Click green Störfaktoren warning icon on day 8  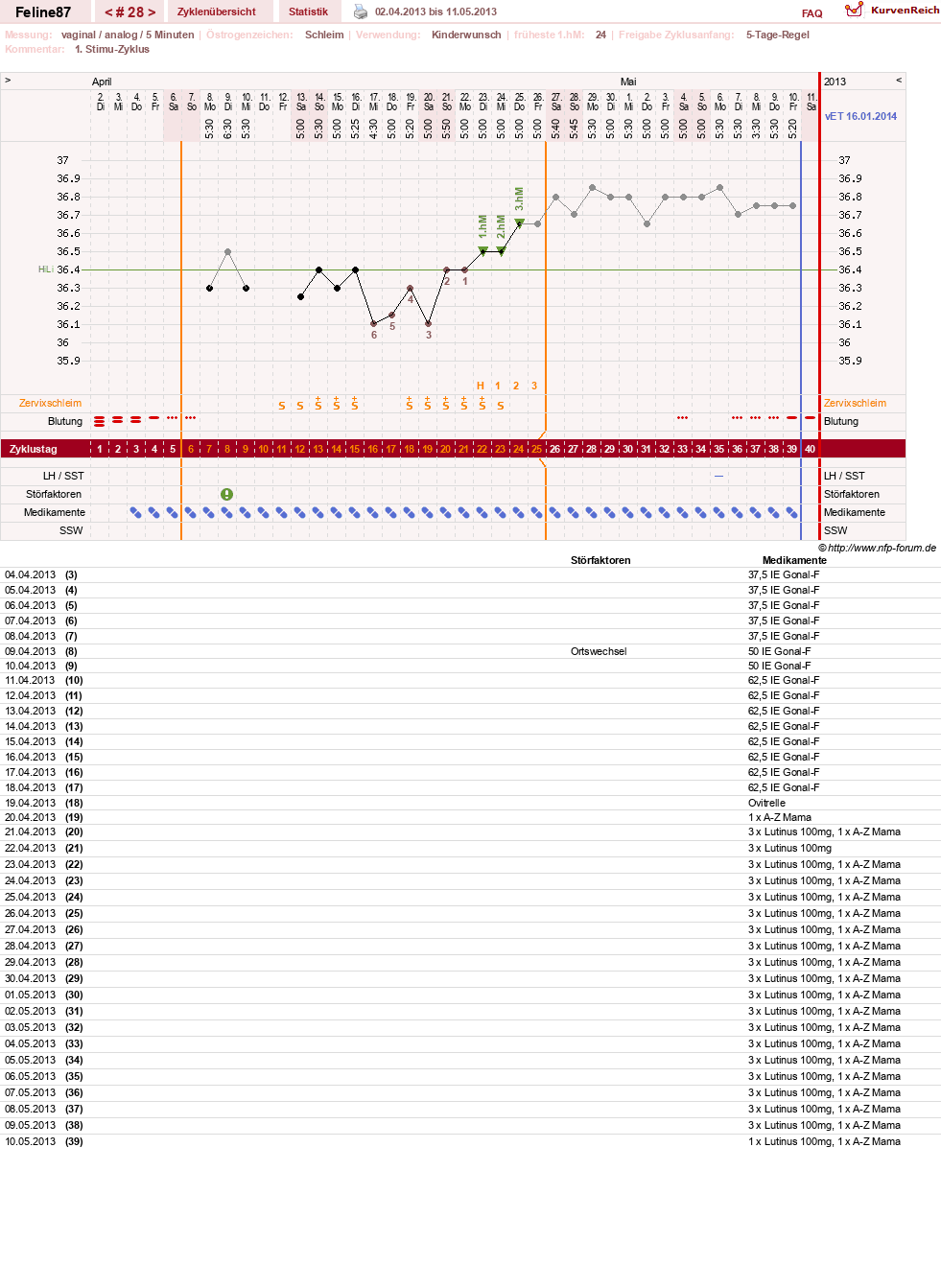coord(226,494)
